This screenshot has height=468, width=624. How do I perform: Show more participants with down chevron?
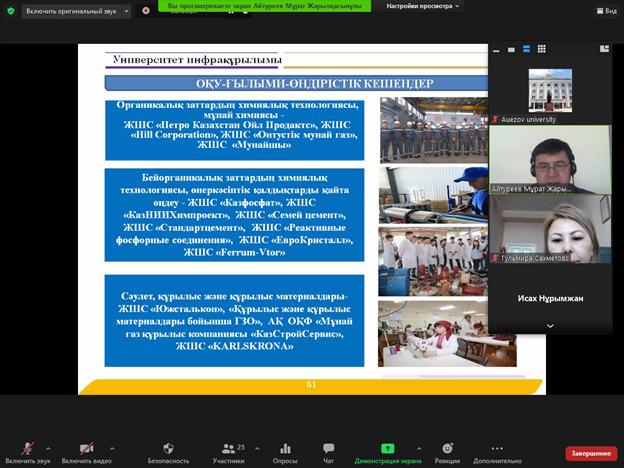coord(550,326)
